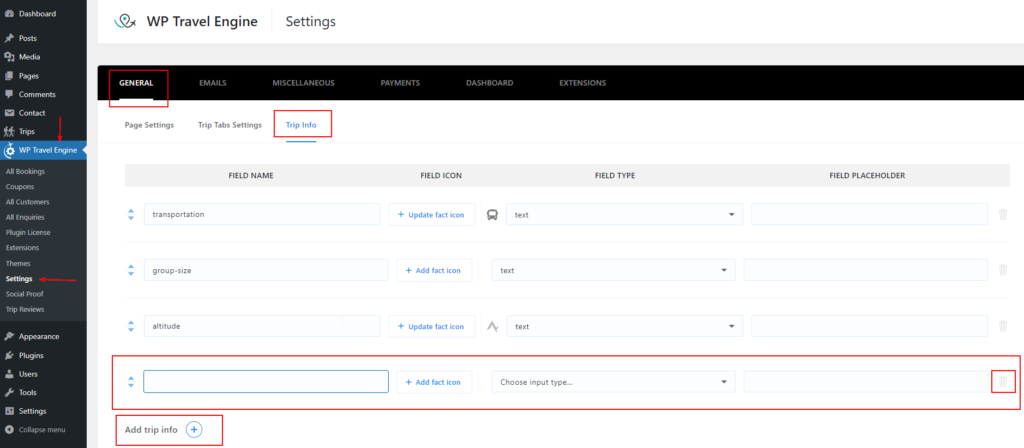Open field type dropdown for transportation
Viewport: 1024px width, 448px height.
click(x=624, y=214)
